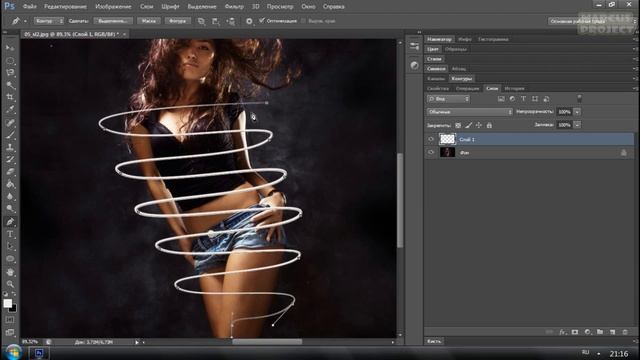The image size is (640, 360).
Task: Open the status bar info arrow
Action: point(137,342)
